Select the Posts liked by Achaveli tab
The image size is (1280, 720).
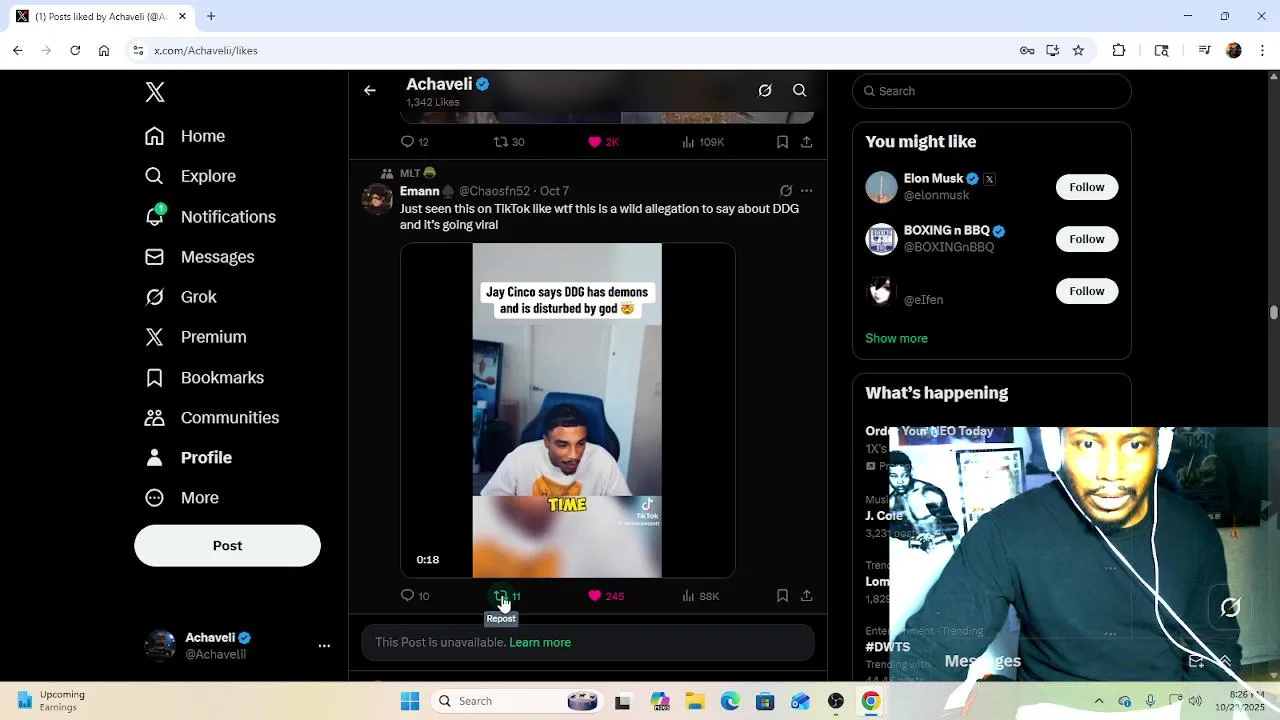[x=100, y=17]
